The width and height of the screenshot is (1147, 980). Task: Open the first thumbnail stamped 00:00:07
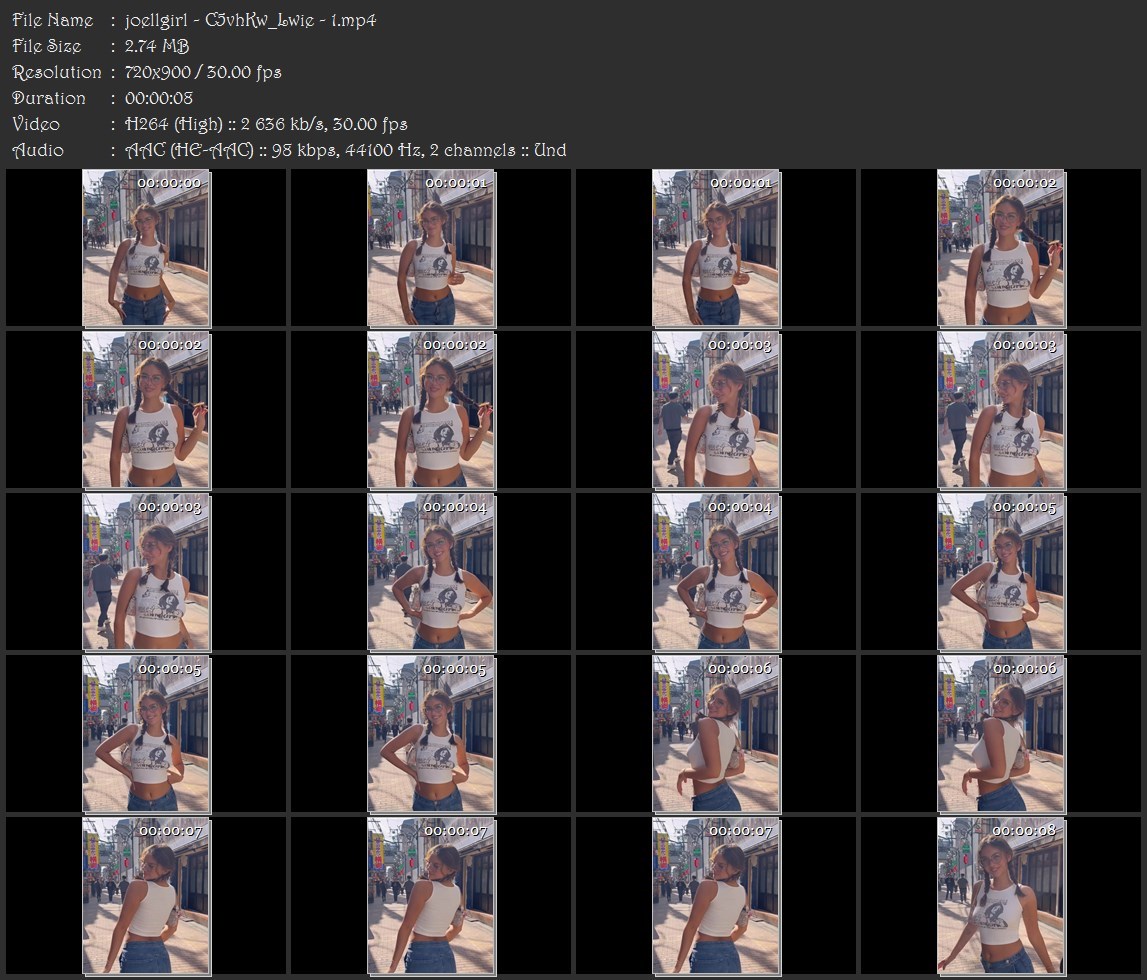146,897
